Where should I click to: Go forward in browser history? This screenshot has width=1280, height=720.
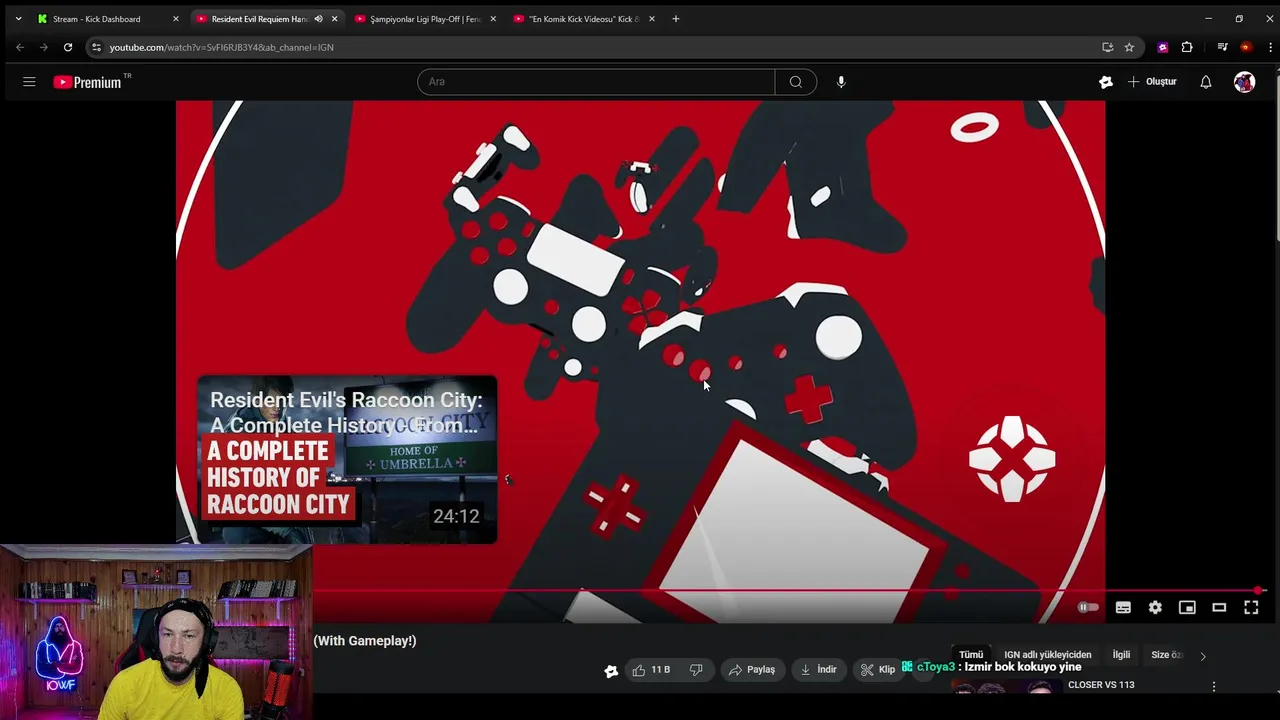point(44,47)
